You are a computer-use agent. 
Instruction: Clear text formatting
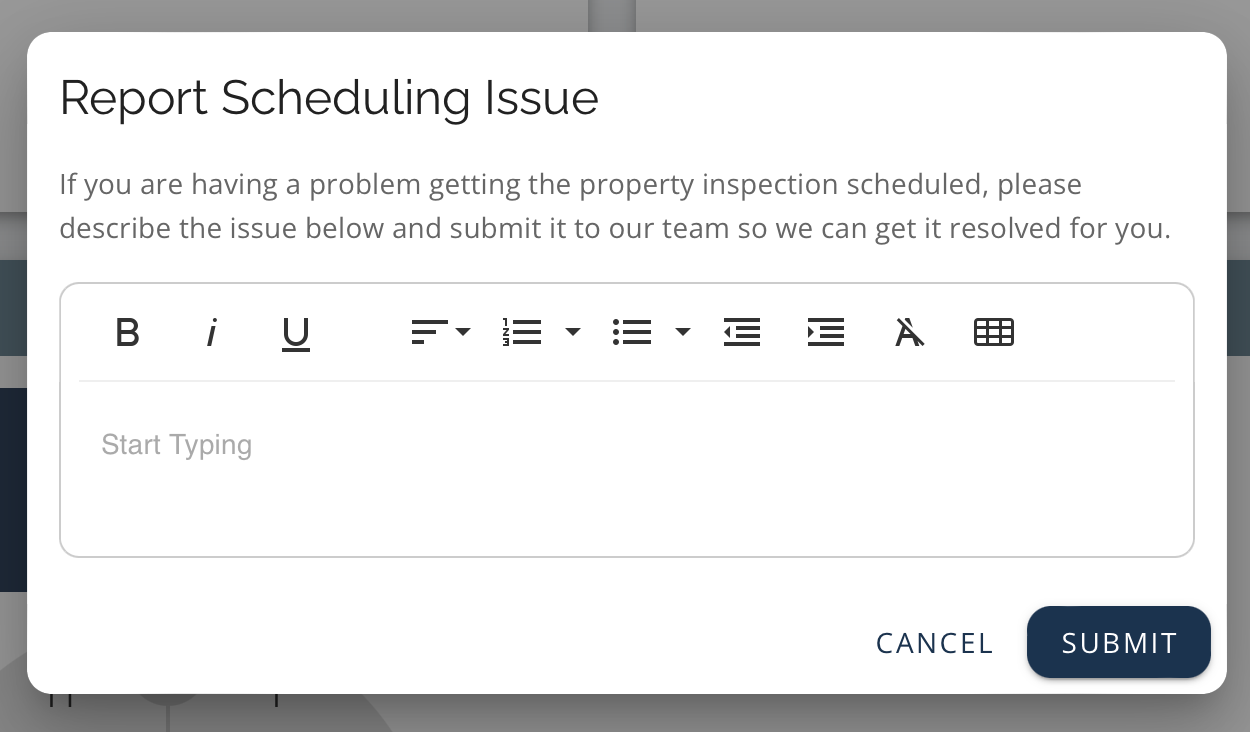[x=909, y=332]
